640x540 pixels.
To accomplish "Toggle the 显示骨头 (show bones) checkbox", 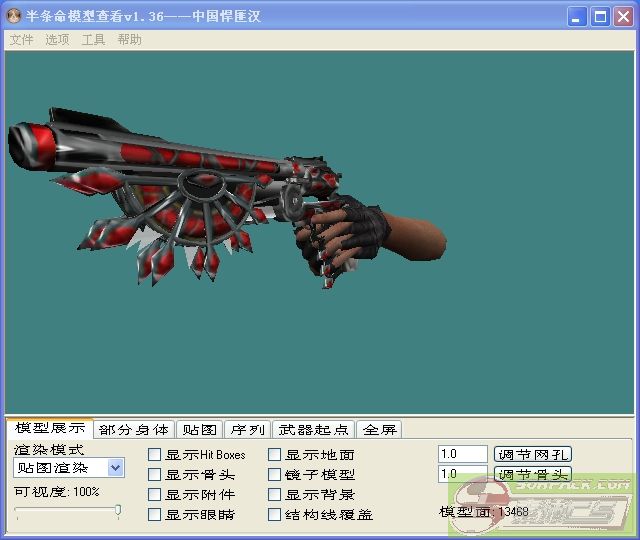I will [x=155, y=475].
